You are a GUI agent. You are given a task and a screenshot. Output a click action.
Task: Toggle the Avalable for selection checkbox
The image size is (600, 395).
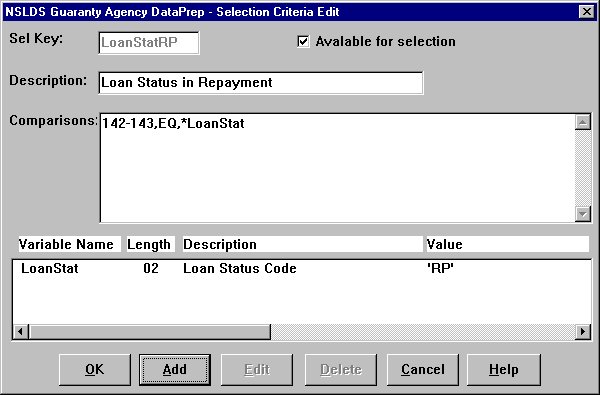(x=303, y=41)
